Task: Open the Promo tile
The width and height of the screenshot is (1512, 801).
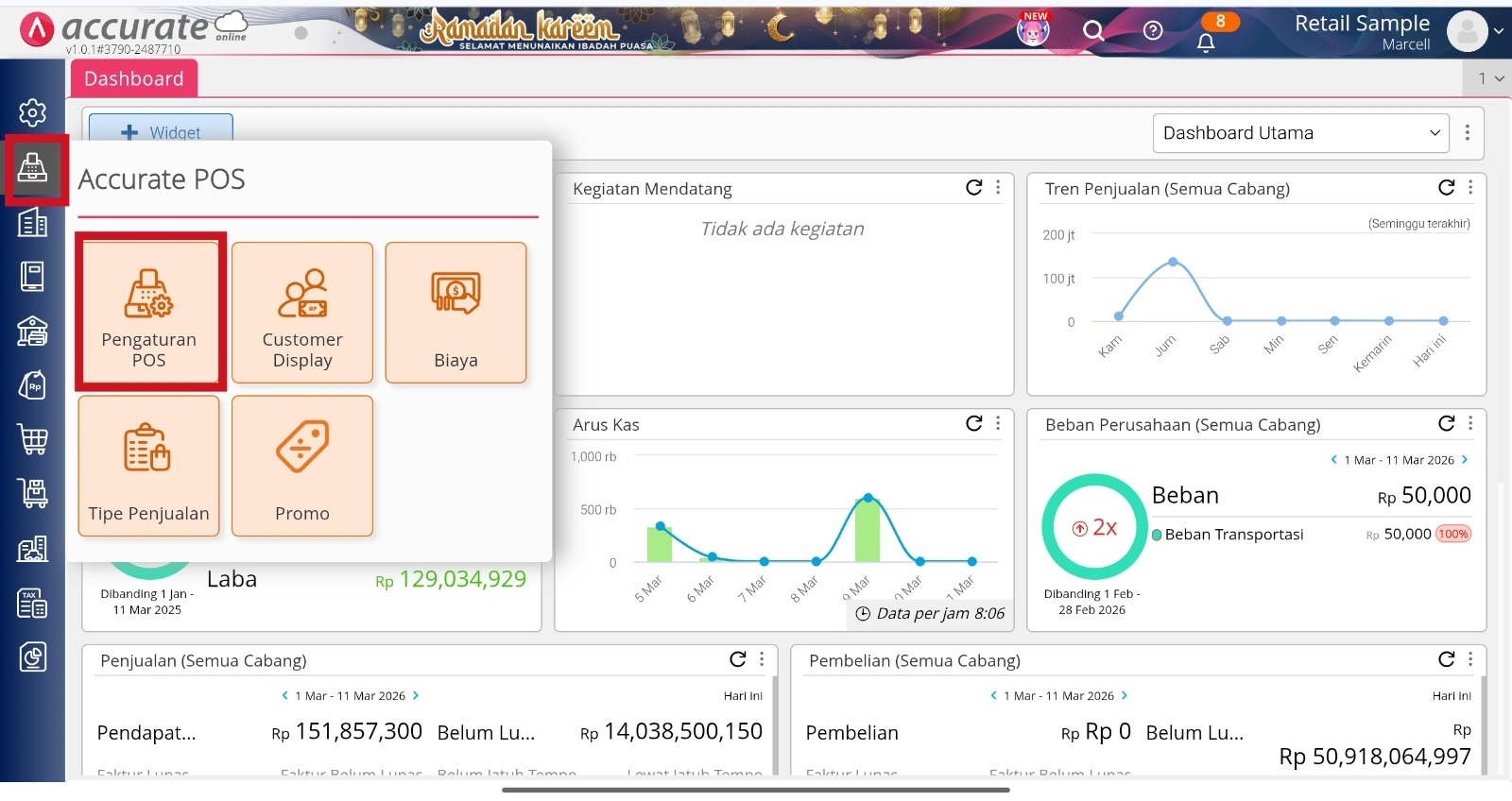Action: (302, 466)
